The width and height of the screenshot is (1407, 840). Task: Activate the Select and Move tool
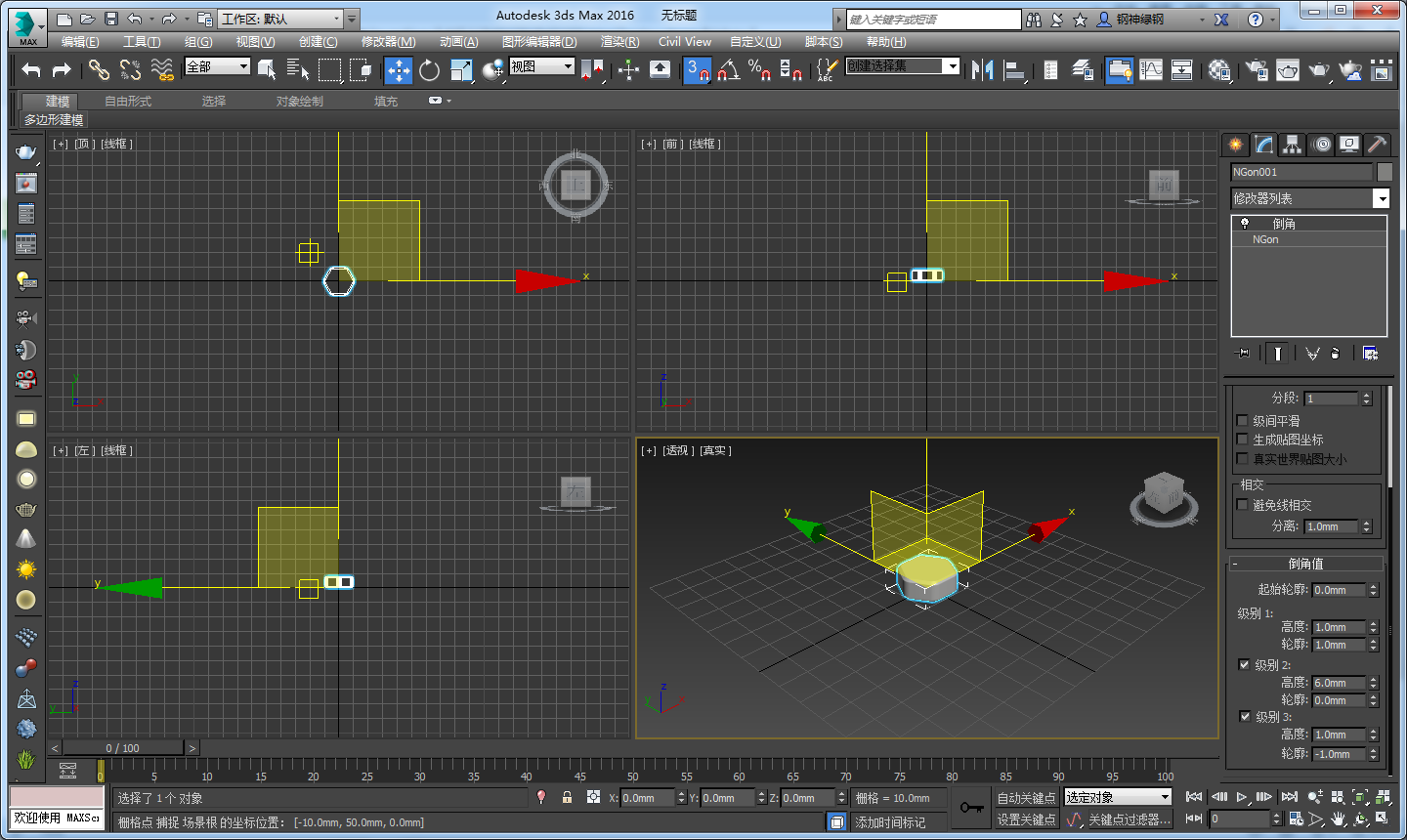[x=398, y=69]
